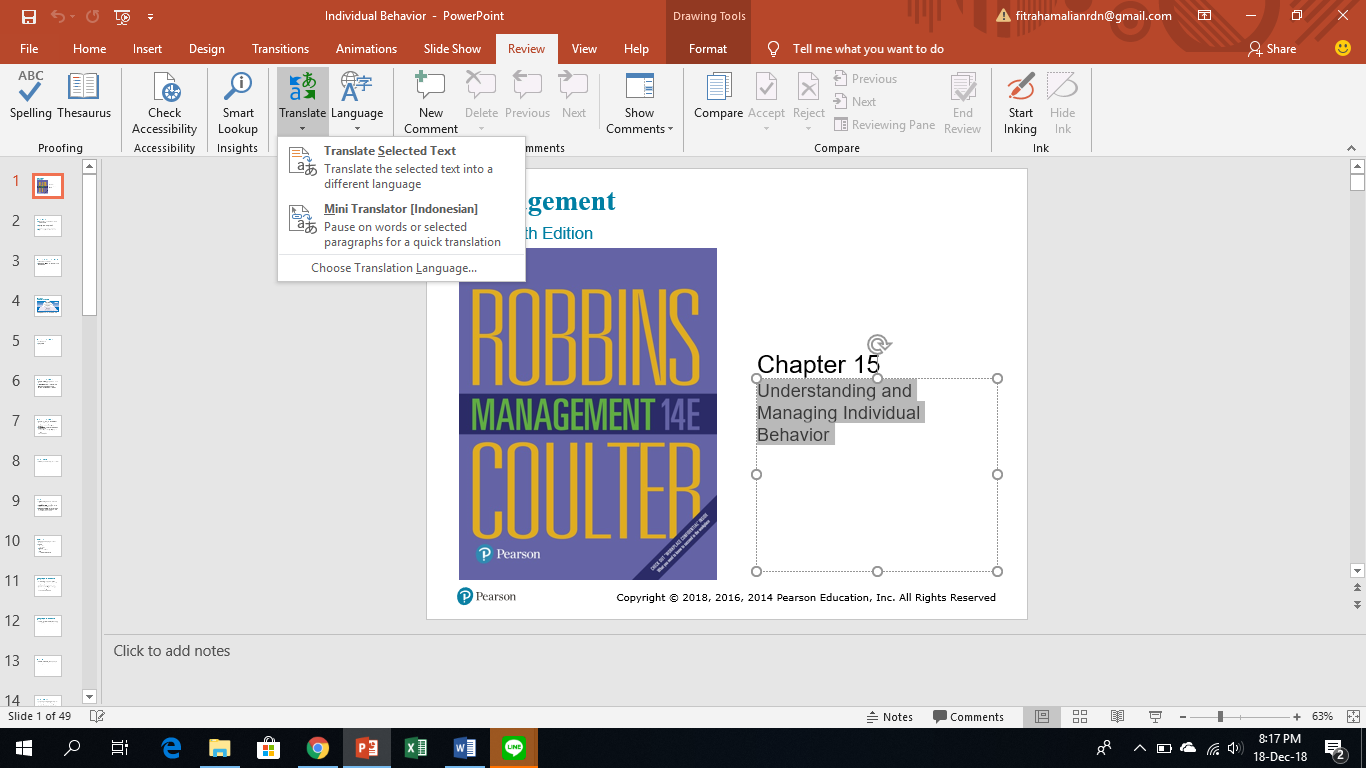The width and height of the screenshot is (1366, 768).
Task: Click the Share button
Action: pyautogui.click(x=1272, y=49)
